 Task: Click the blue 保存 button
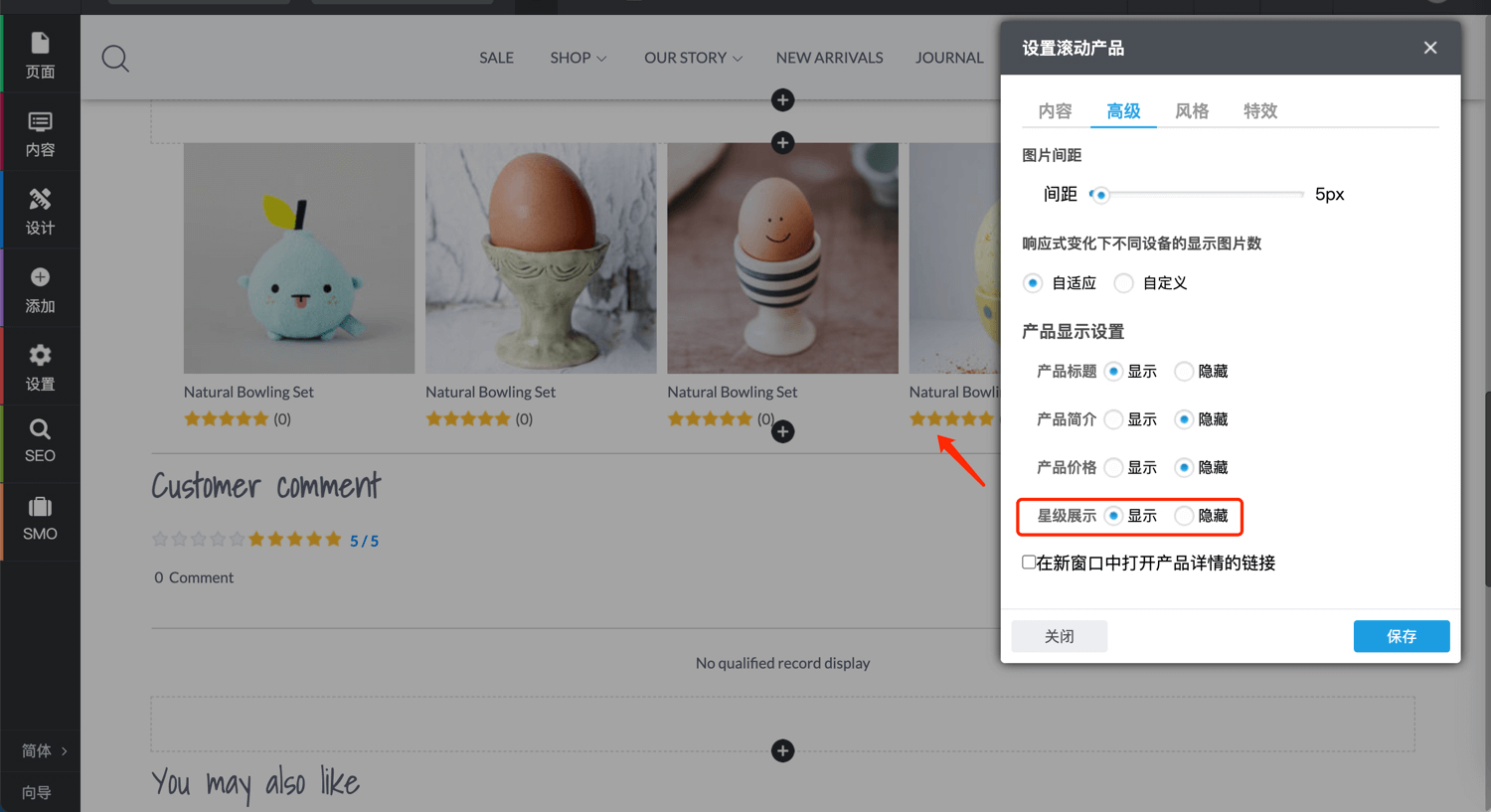1401,636
